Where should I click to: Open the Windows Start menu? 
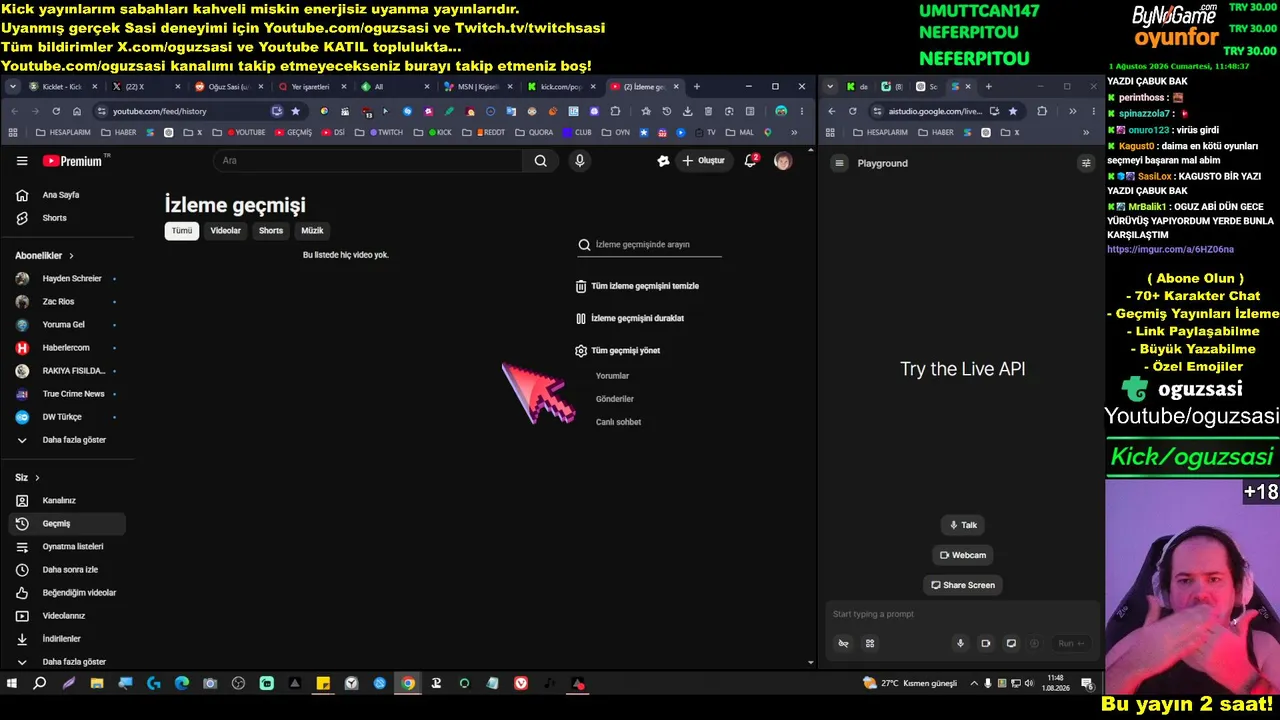12,684
